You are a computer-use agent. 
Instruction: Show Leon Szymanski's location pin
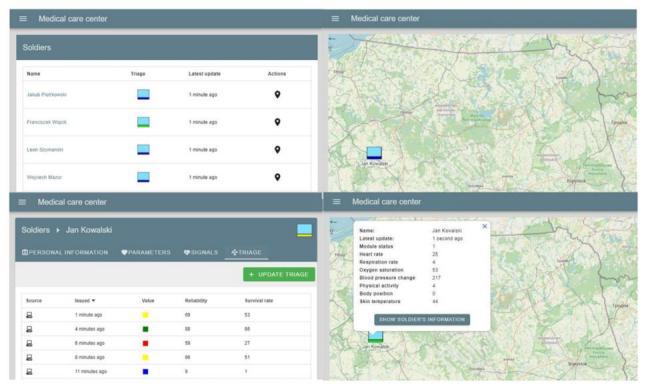(x=277, y=150)
